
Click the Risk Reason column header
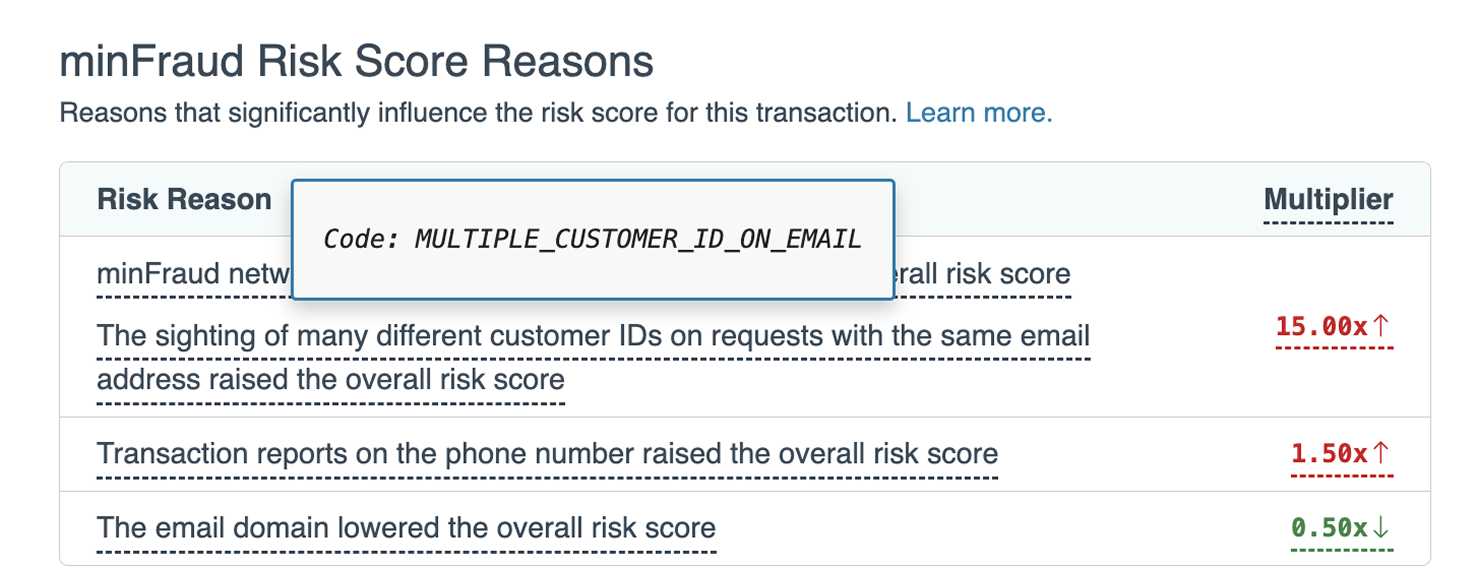click(x=184, y=199)
